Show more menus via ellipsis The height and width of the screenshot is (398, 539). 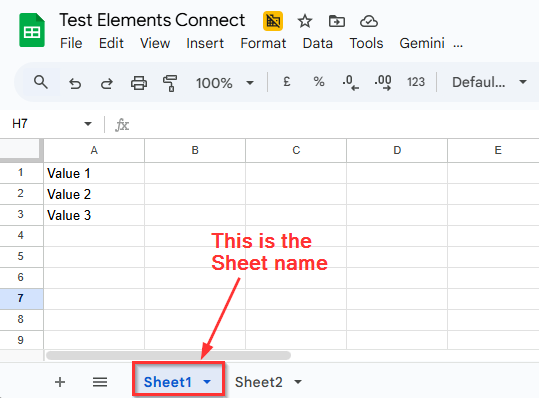(x=458, y=44)
